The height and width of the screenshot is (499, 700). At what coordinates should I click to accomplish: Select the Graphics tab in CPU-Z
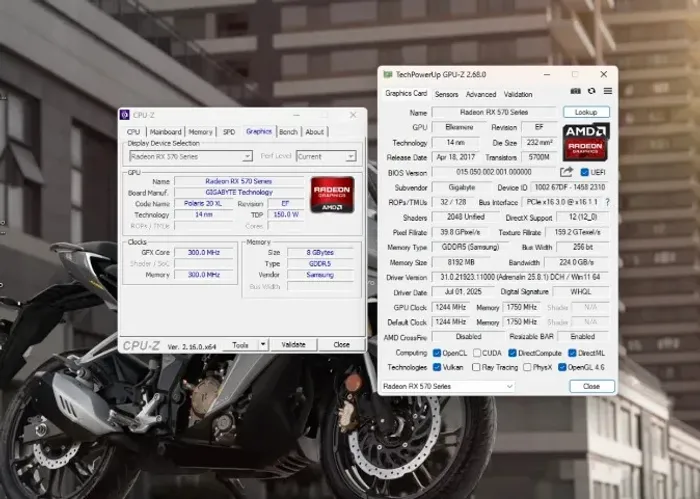coord(259,132)
